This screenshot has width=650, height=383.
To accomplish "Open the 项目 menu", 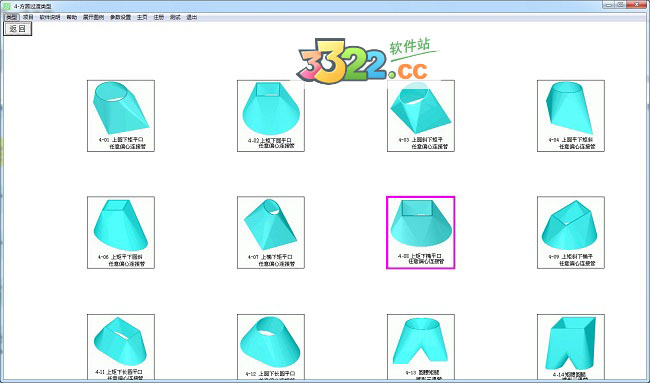I will [x=28, y=17].
